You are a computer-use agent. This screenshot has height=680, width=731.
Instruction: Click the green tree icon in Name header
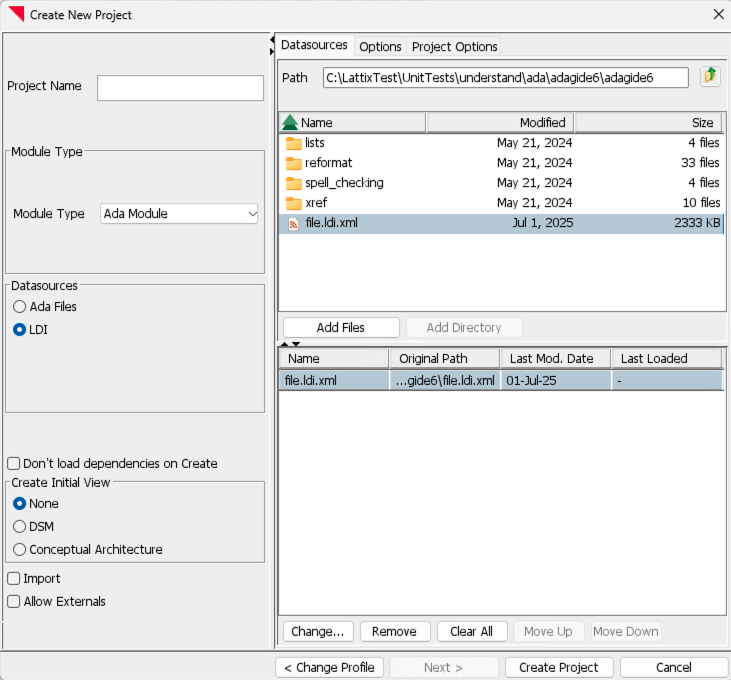(290, 123)
